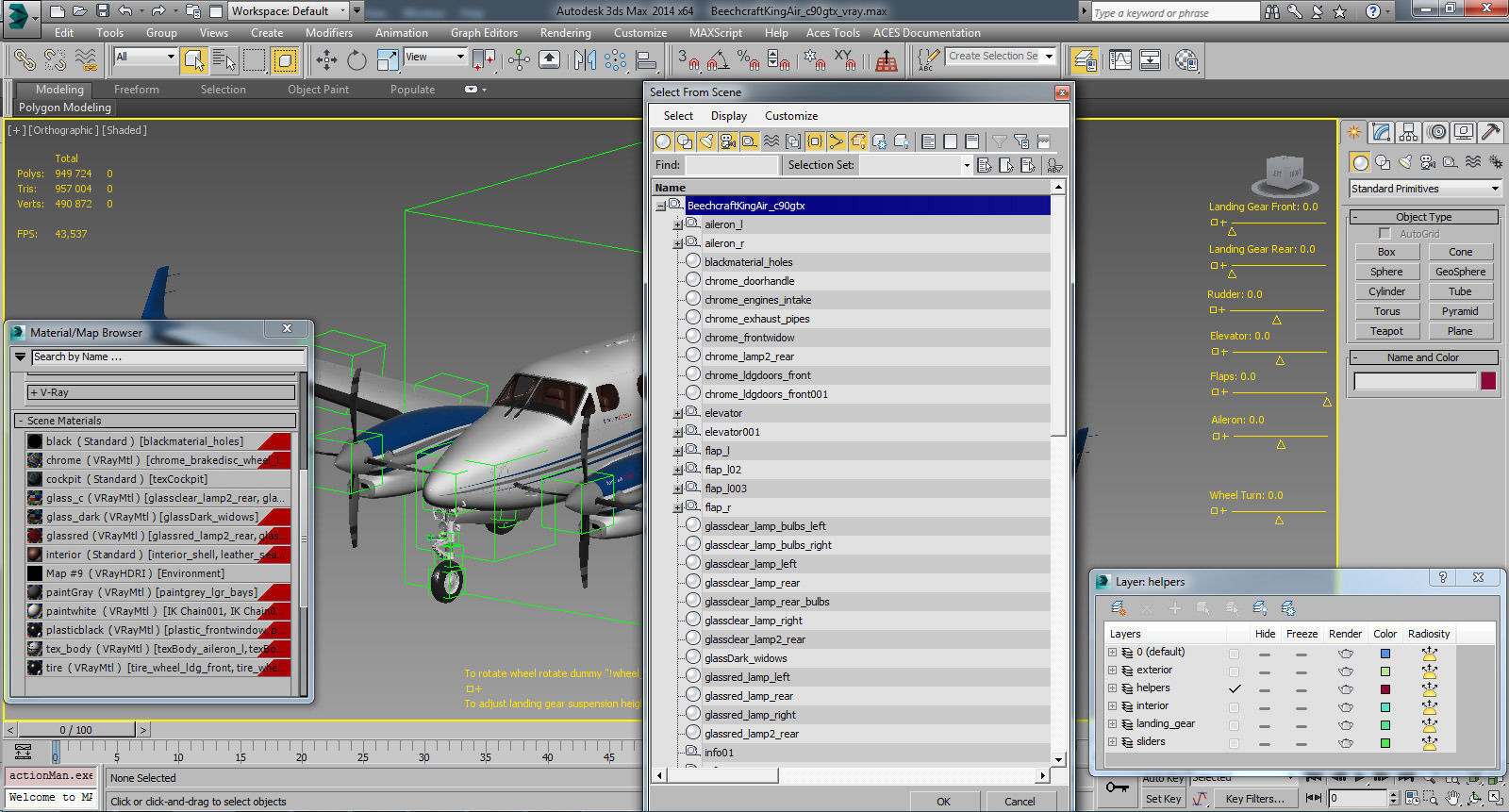Toggle Render teapot for the sliders layer
The image size is (1509, 812).
(x=1346, y=743)
